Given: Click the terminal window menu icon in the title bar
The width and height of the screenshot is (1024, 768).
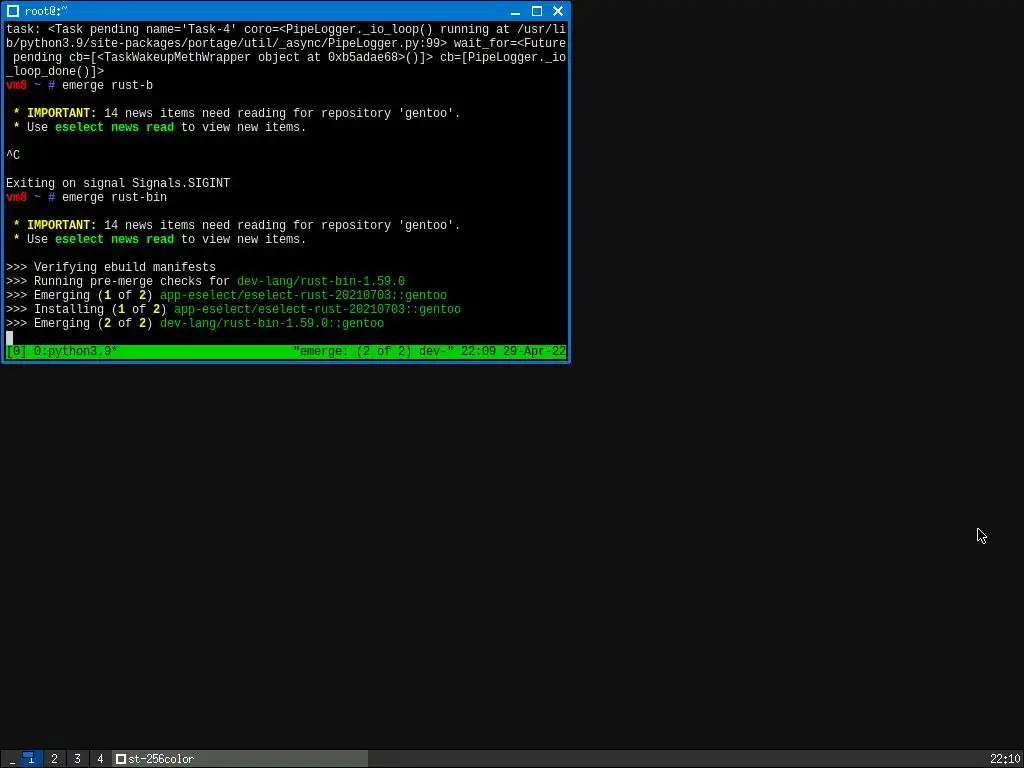Looking at the screenshot, I should click(12, 11).
